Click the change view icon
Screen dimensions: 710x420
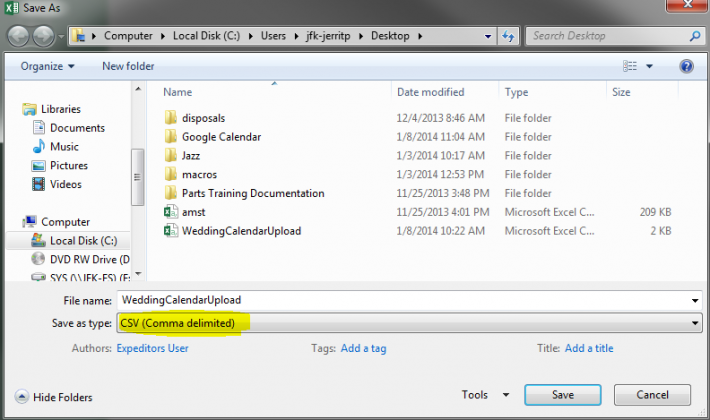point(630,66)
